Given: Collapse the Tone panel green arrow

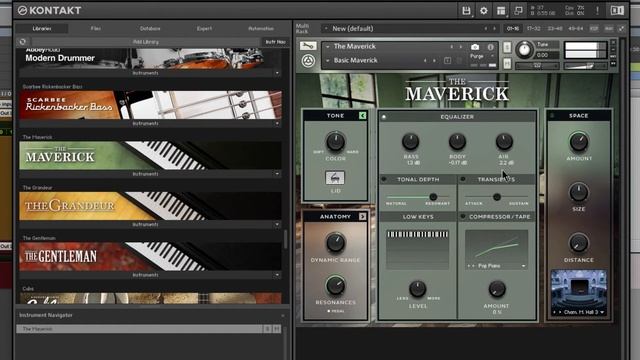Looking at the screenshot, I should click(x=362, y=116).
